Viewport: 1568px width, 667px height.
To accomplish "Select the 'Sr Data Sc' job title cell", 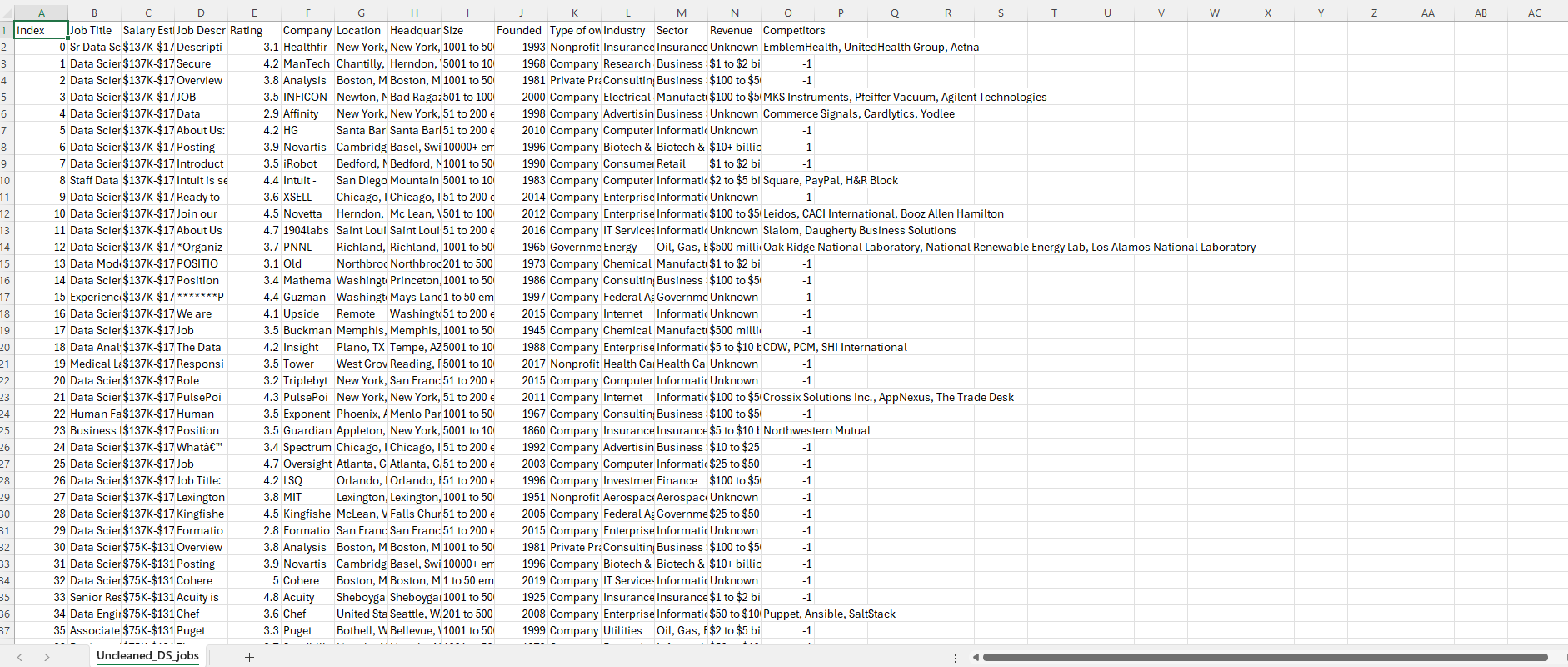I will pos(94,47).
